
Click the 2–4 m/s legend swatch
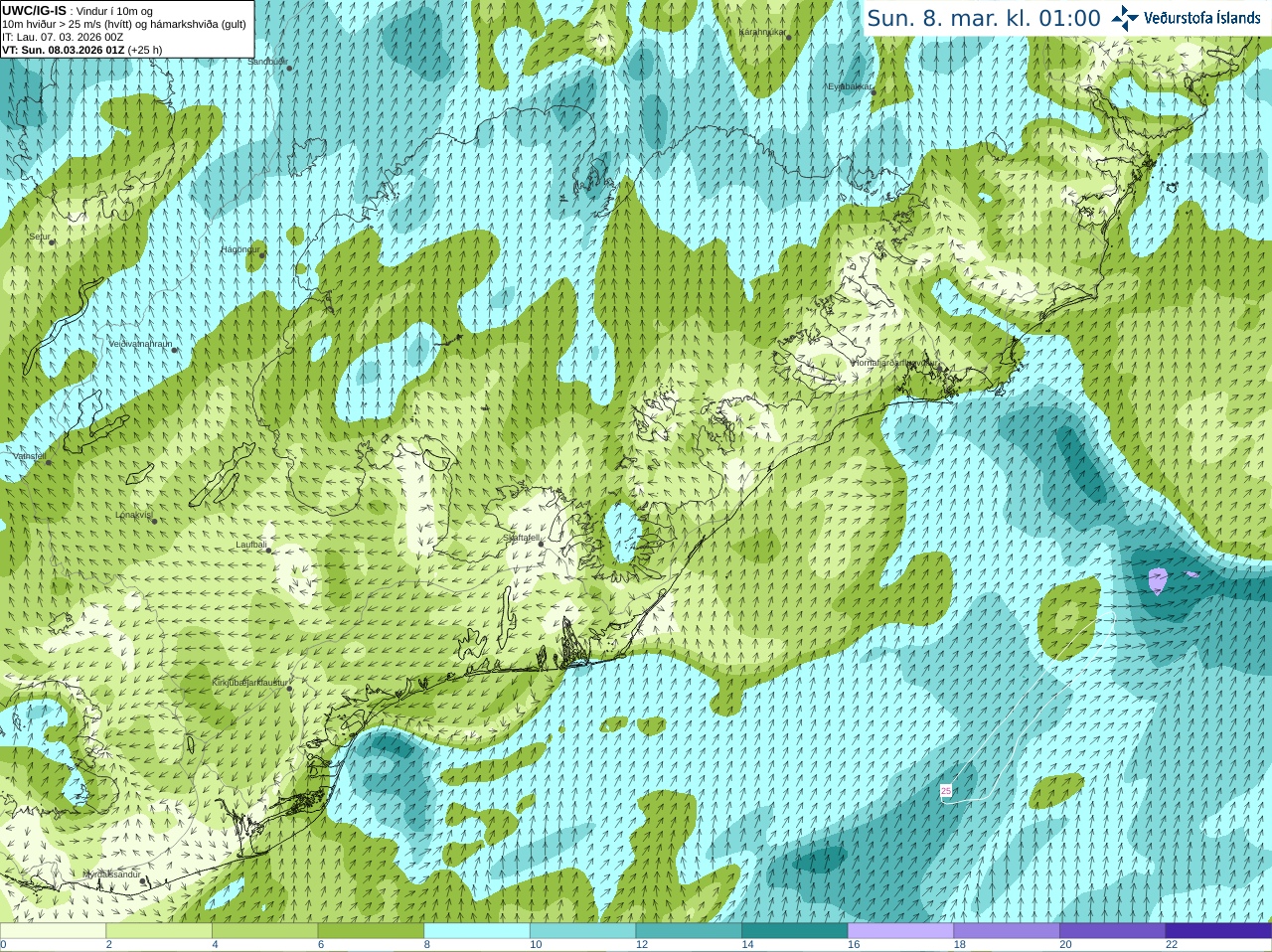click(159, 931)
